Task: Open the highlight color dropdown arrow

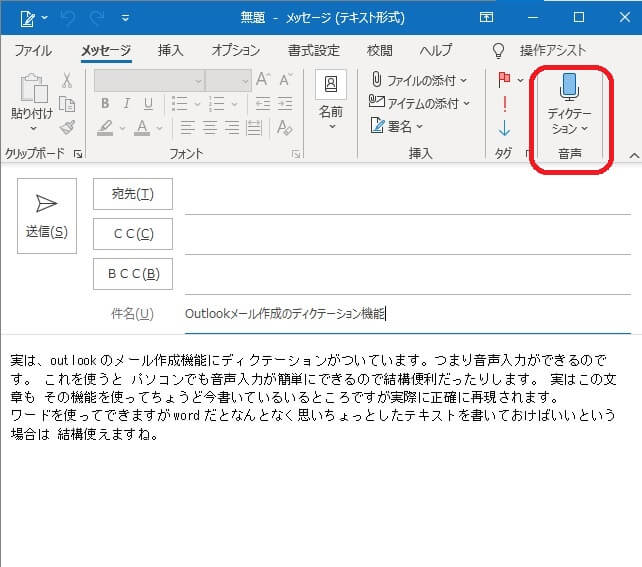Action: coord(122,128)
